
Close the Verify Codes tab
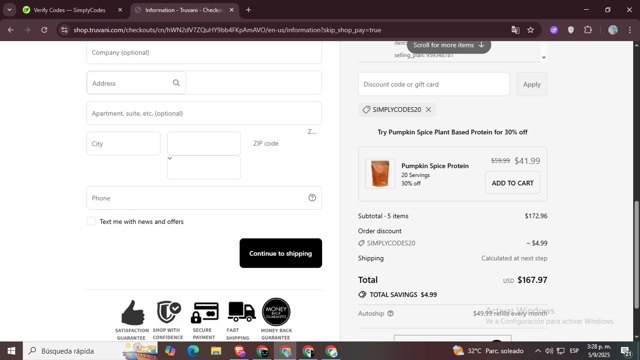[120, 10]
